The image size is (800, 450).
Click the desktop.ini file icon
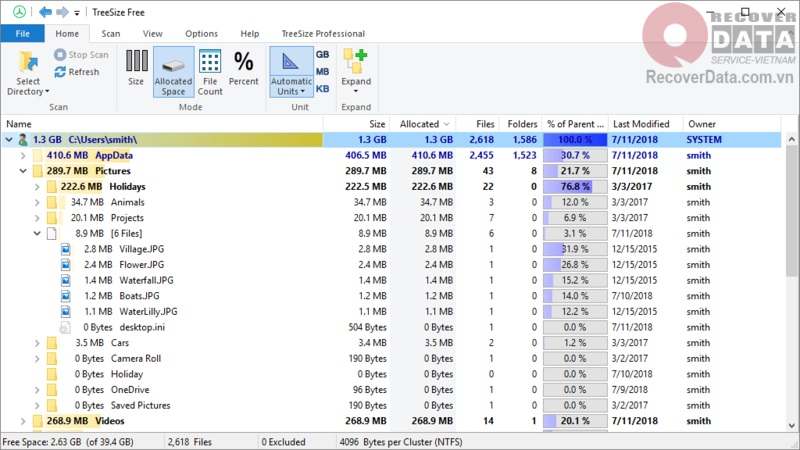click(x=65, y=328)
